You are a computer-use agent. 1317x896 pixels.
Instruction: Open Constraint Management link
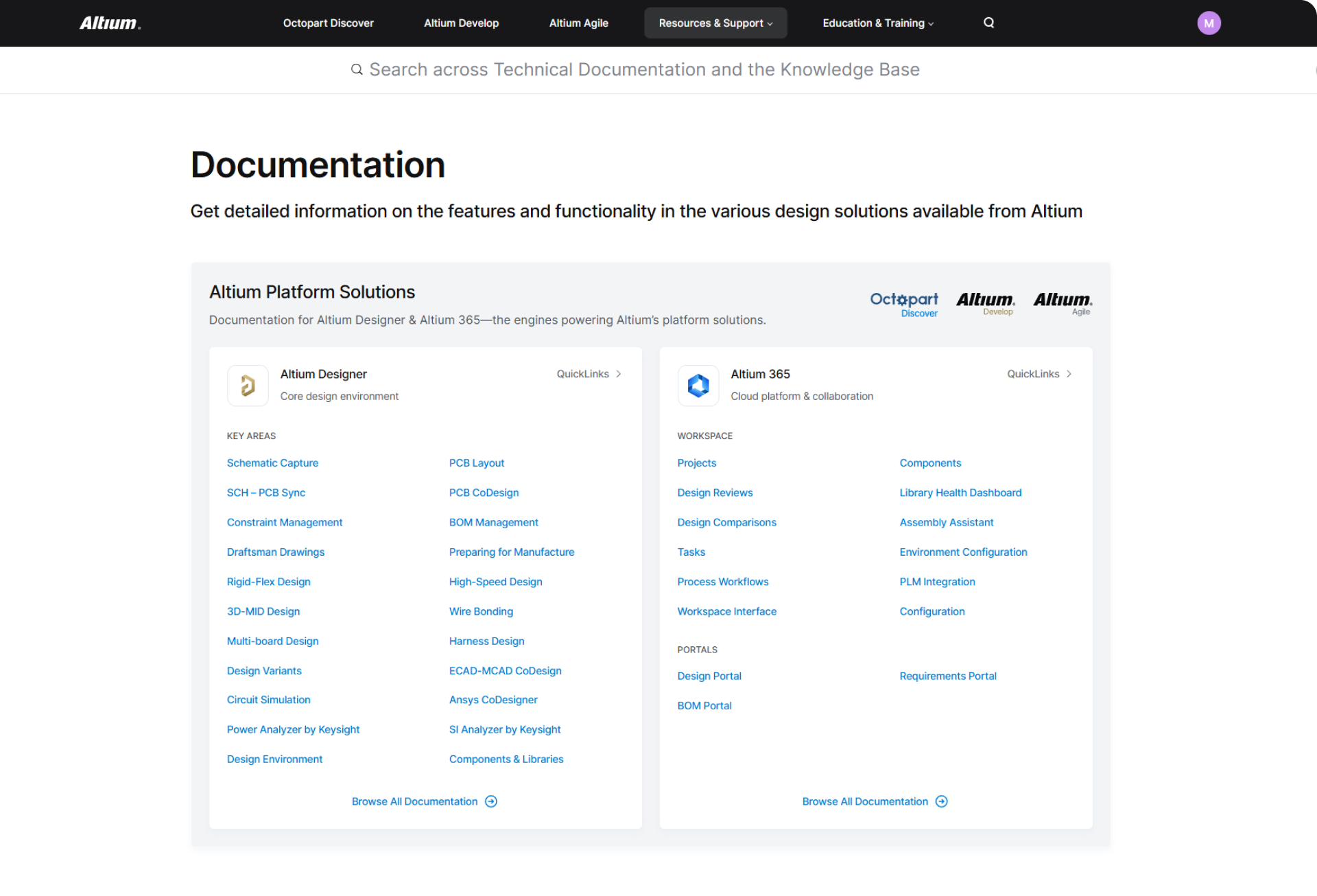click(x=285, y=522)
